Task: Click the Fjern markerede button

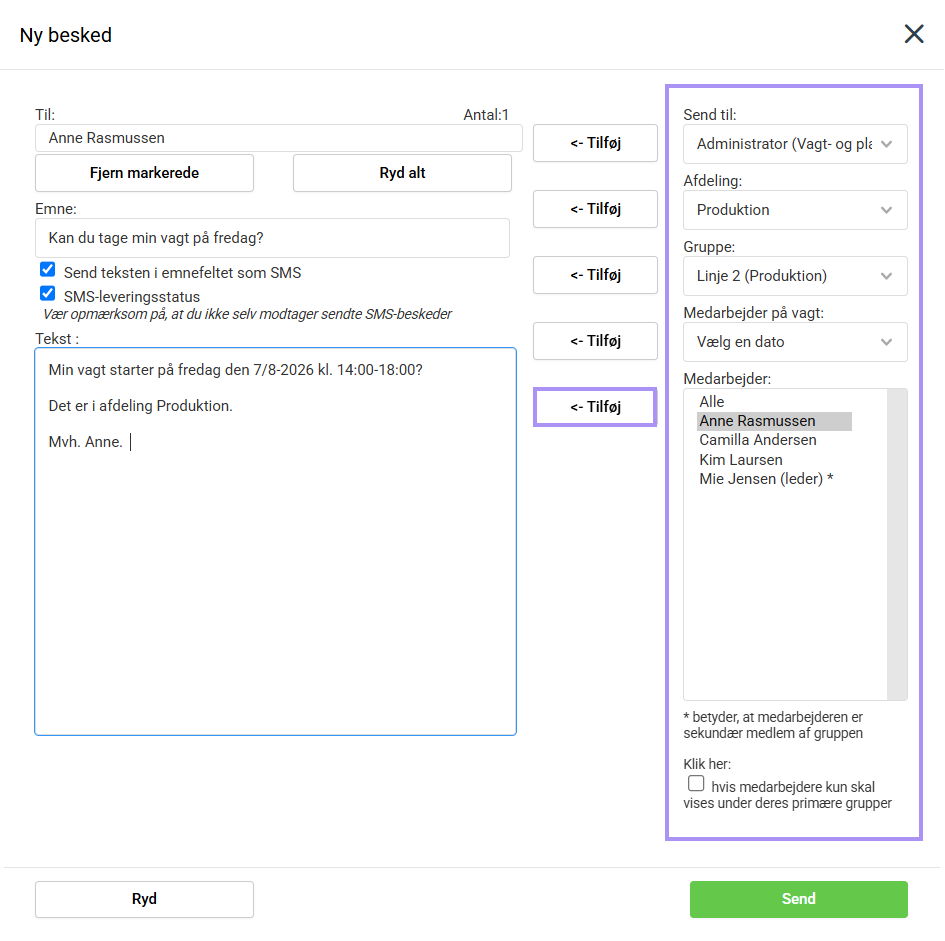Action: [145, 173]
